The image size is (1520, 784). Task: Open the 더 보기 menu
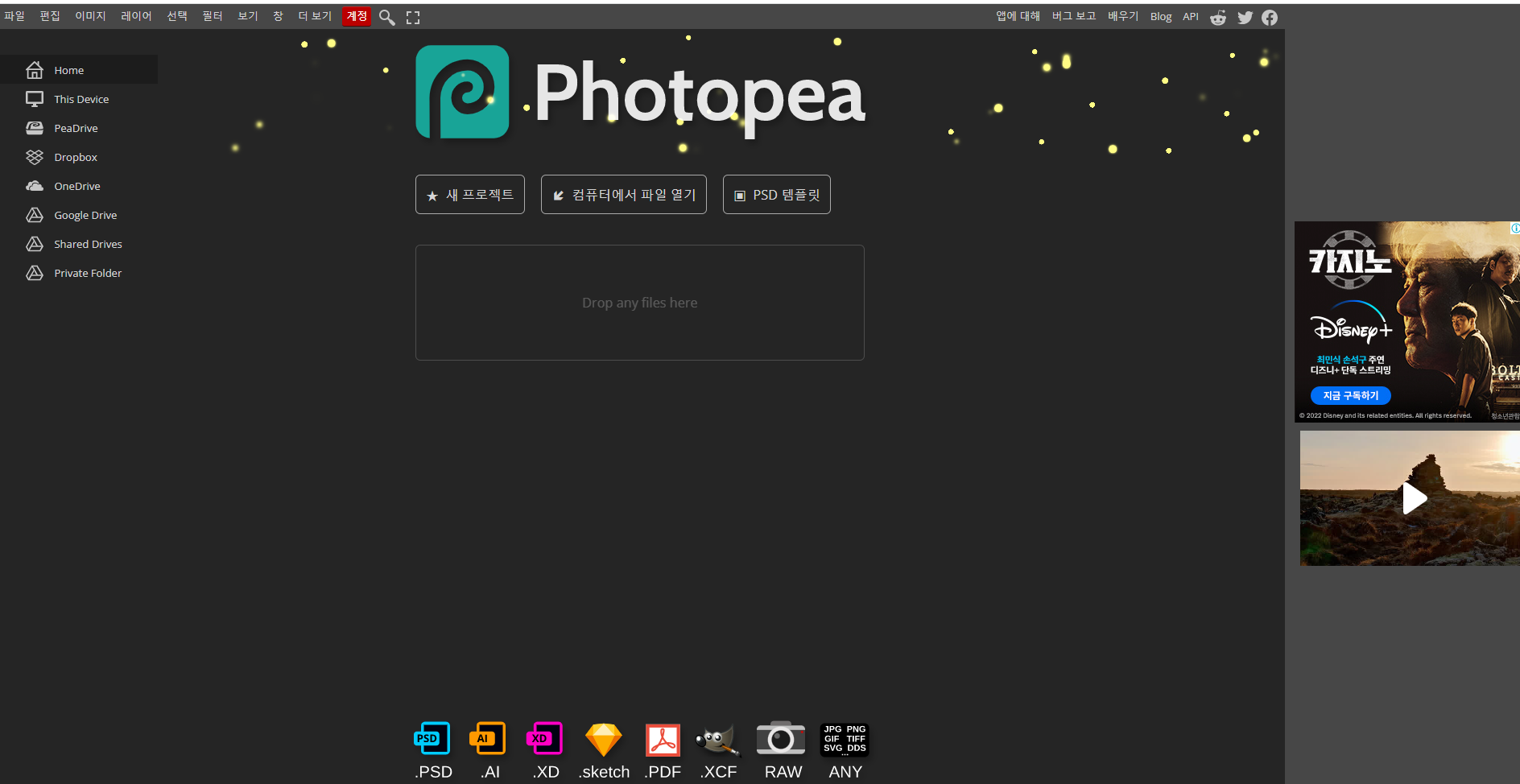(315, 16)
